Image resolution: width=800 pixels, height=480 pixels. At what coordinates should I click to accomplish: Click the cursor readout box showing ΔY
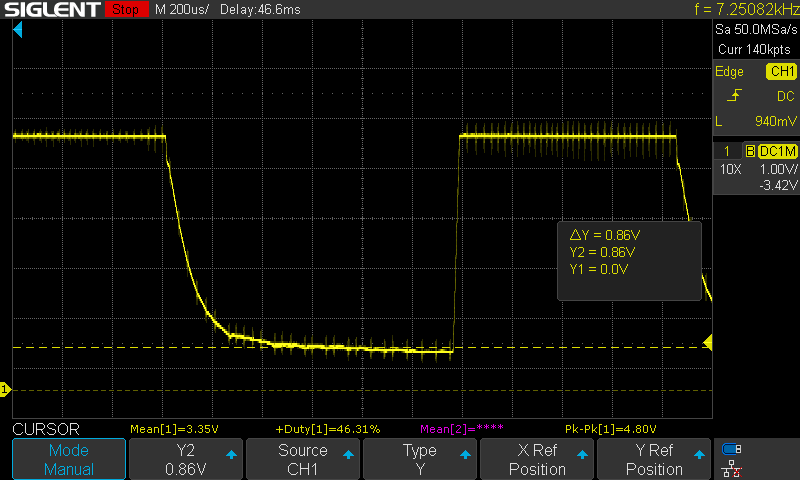(x=628, y=260)
